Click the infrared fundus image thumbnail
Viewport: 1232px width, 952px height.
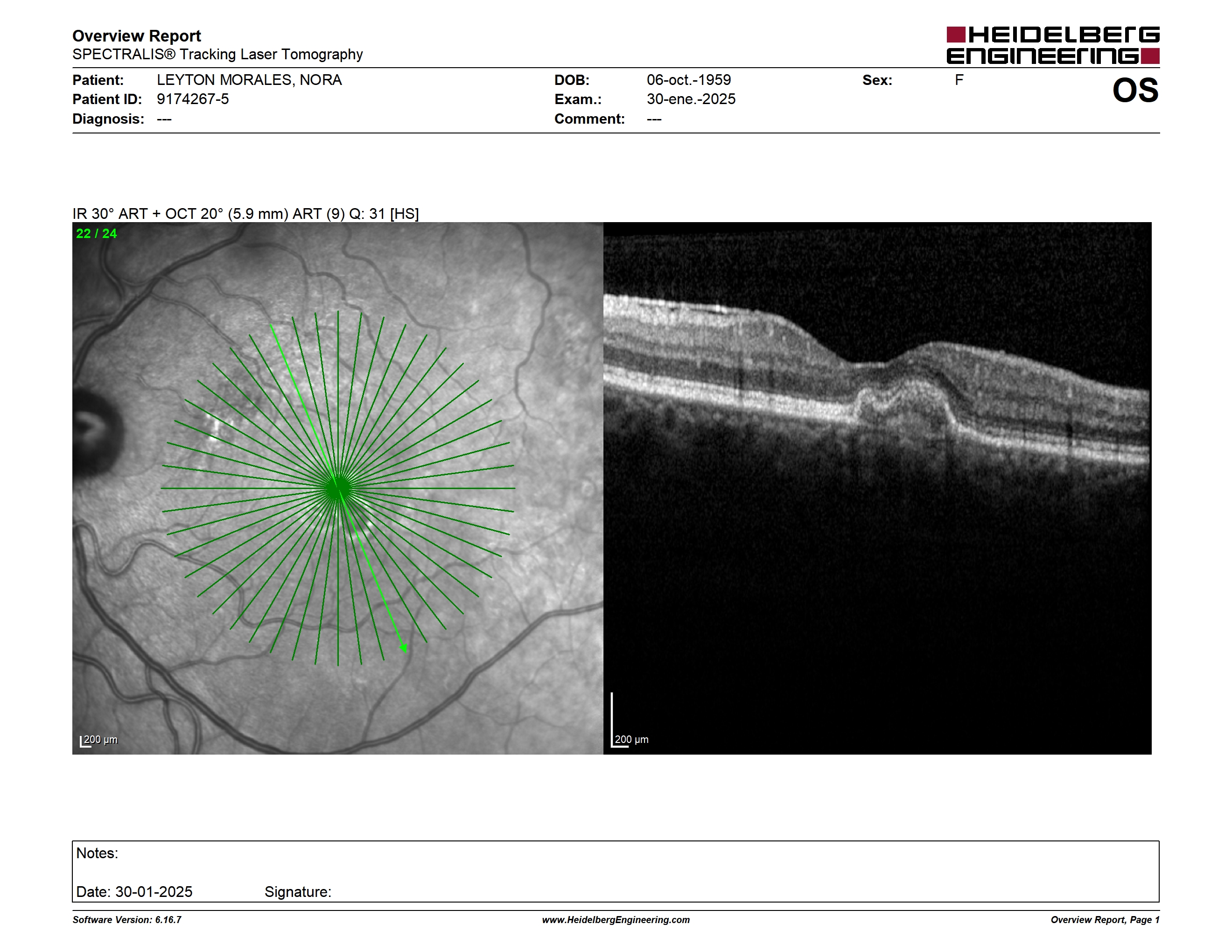(337, 488)
